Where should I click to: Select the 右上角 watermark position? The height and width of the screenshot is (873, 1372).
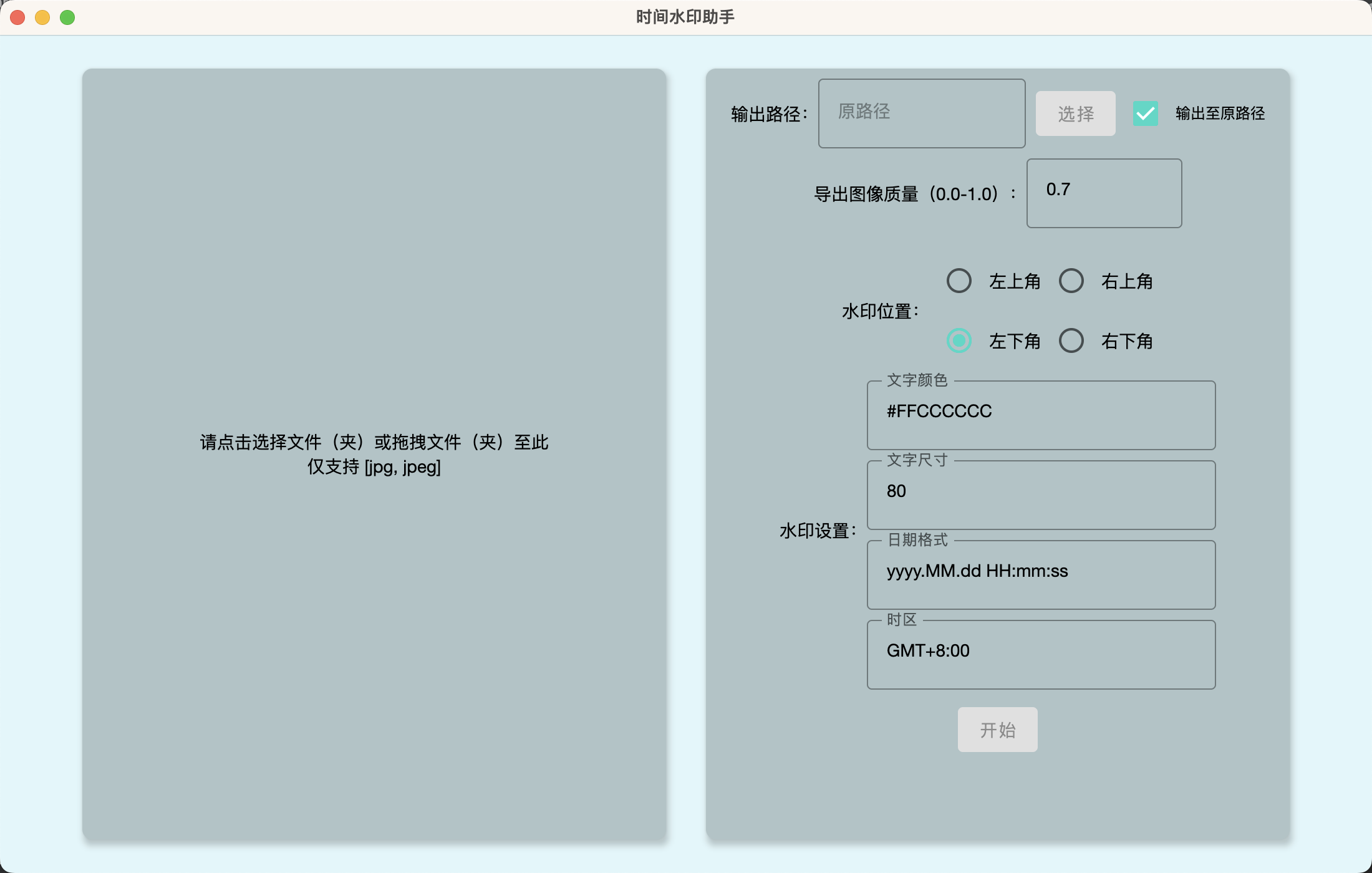click(1071, 281)
